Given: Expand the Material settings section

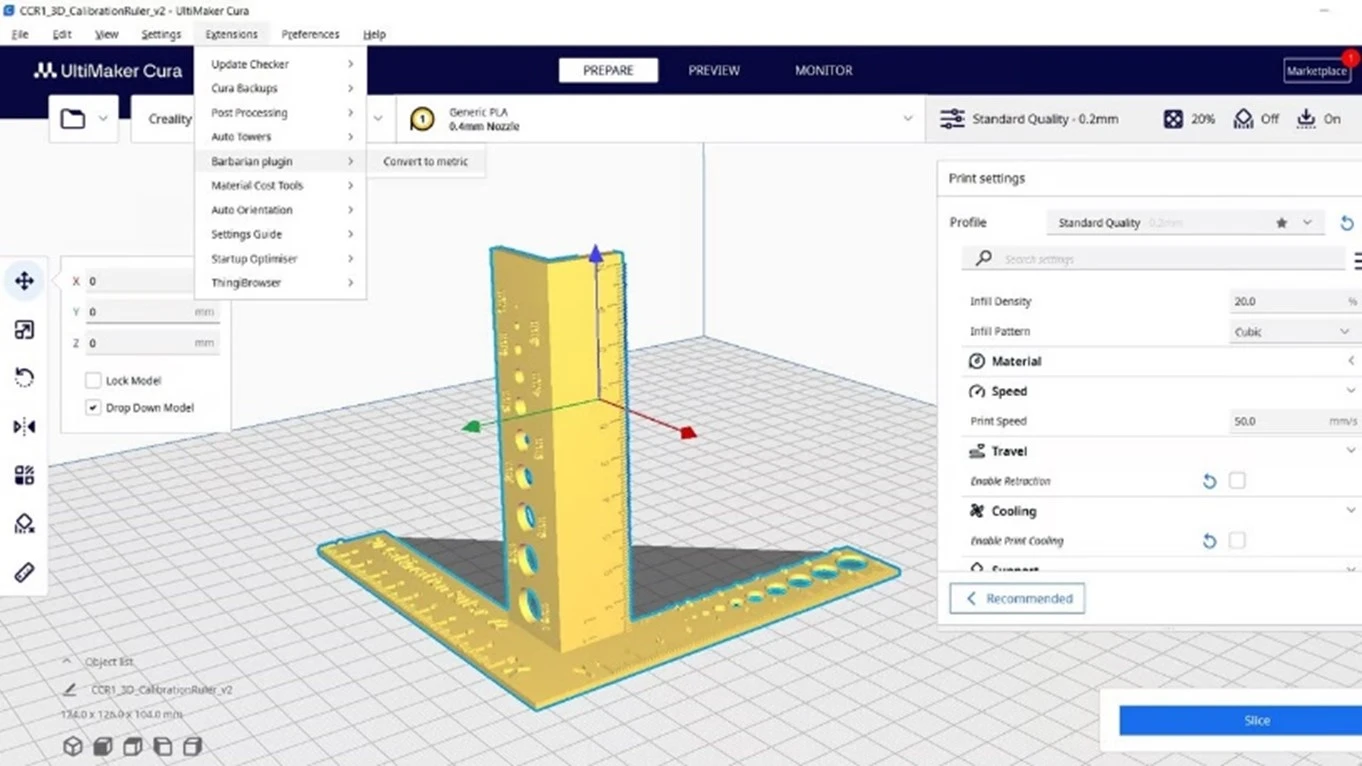Looking at the screenshot, I should pyautogui.click(x=1159, y=361).
